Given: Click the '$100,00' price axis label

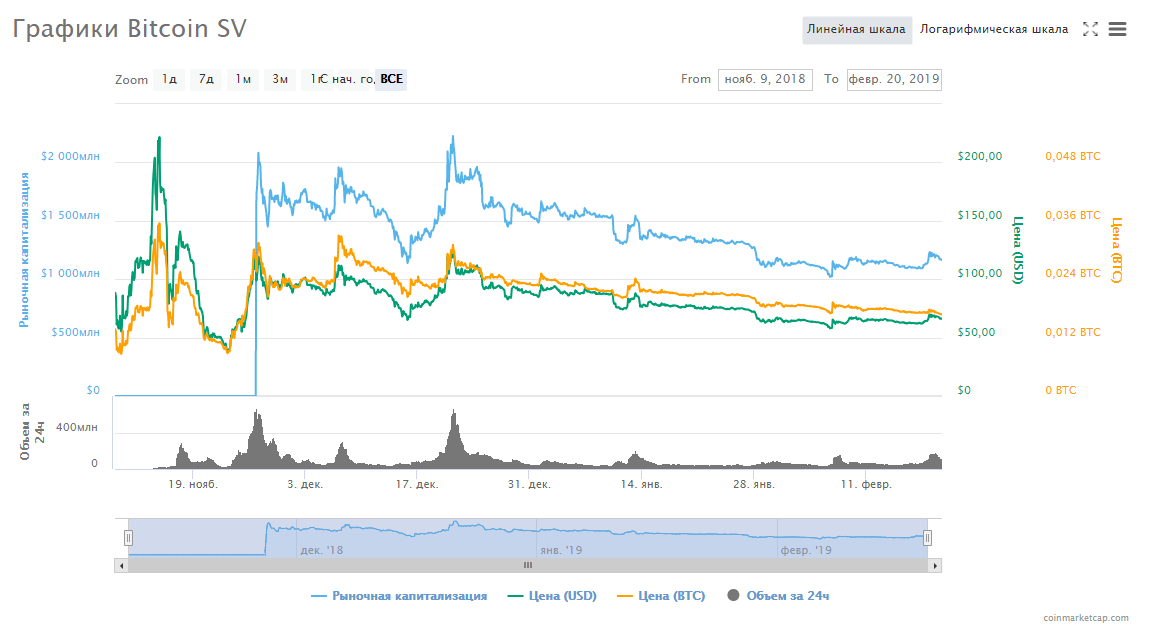Looking at the screenshot, I should coord(980,273).
